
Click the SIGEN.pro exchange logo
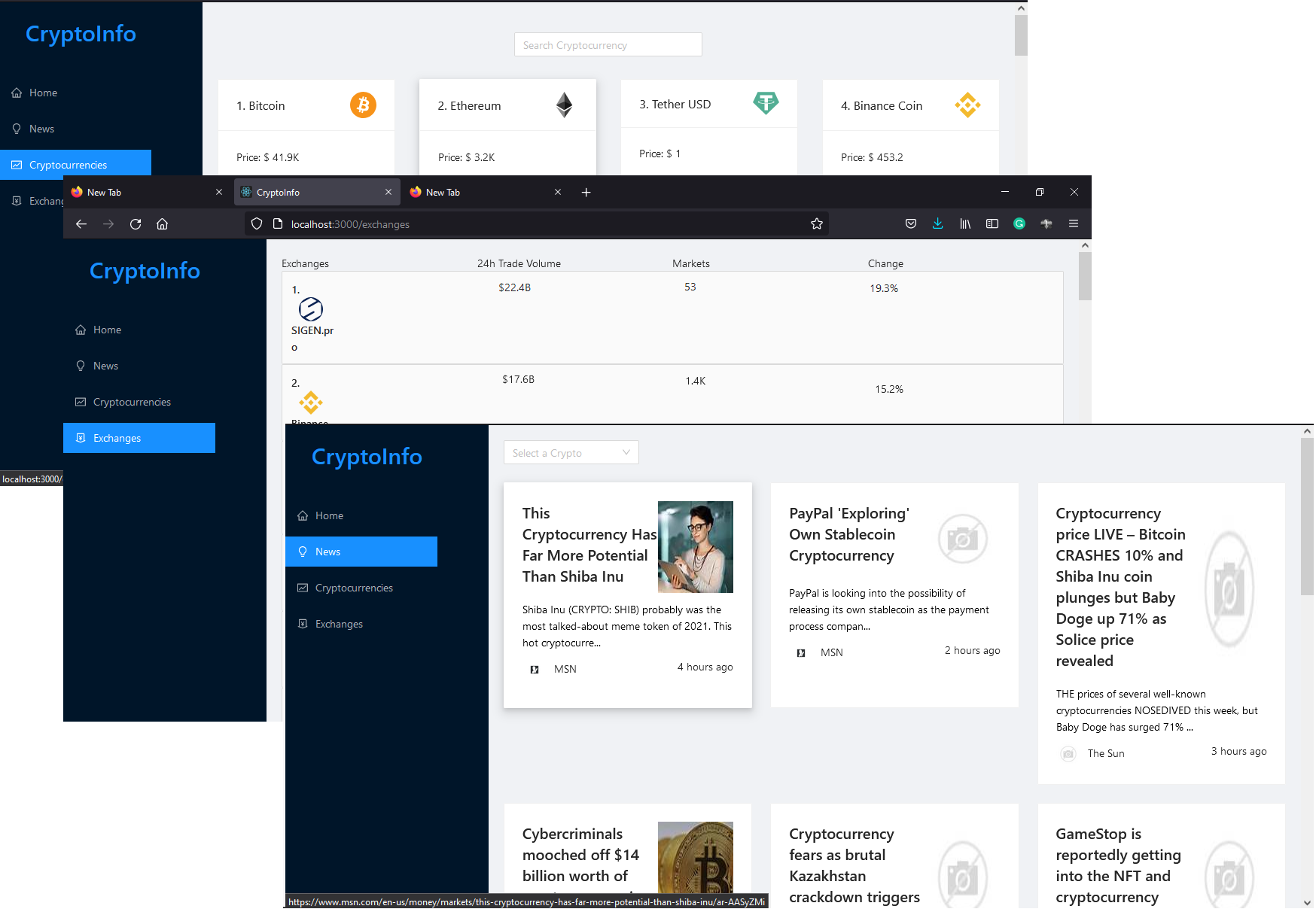311,309
